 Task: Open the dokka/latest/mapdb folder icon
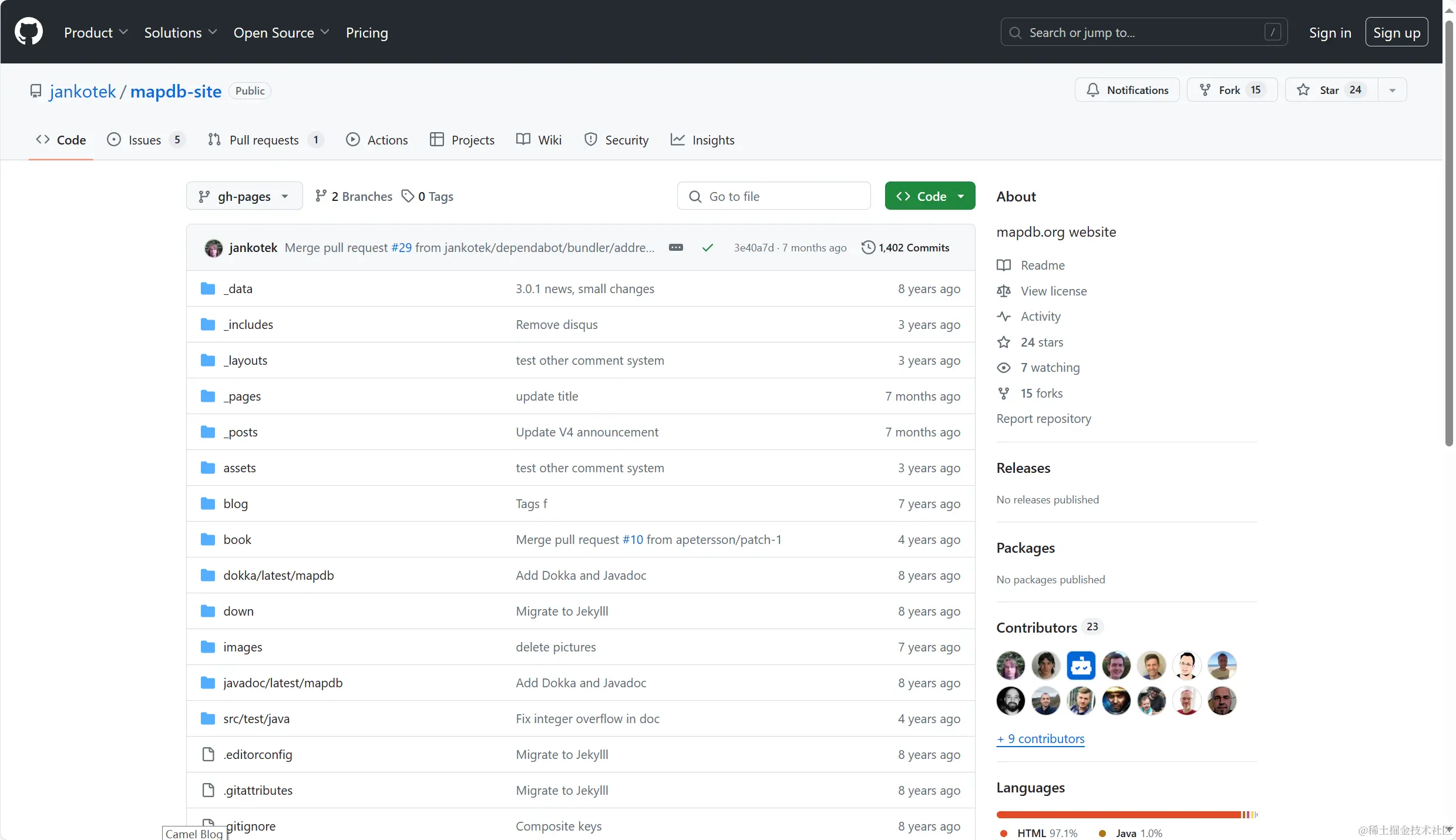[208, 575]
